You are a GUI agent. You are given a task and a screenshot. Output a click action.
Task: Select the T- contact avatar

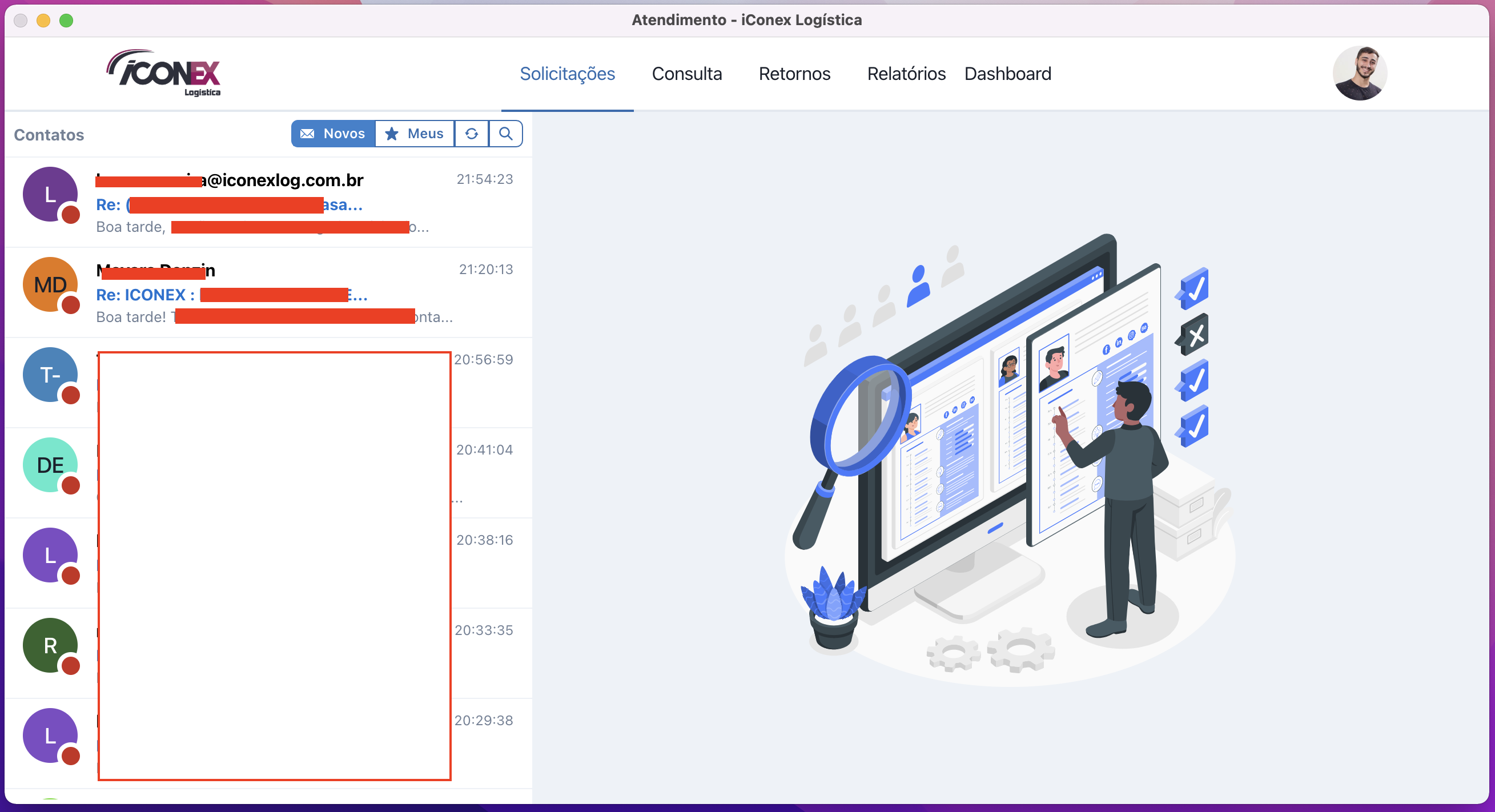click(50, 375)
